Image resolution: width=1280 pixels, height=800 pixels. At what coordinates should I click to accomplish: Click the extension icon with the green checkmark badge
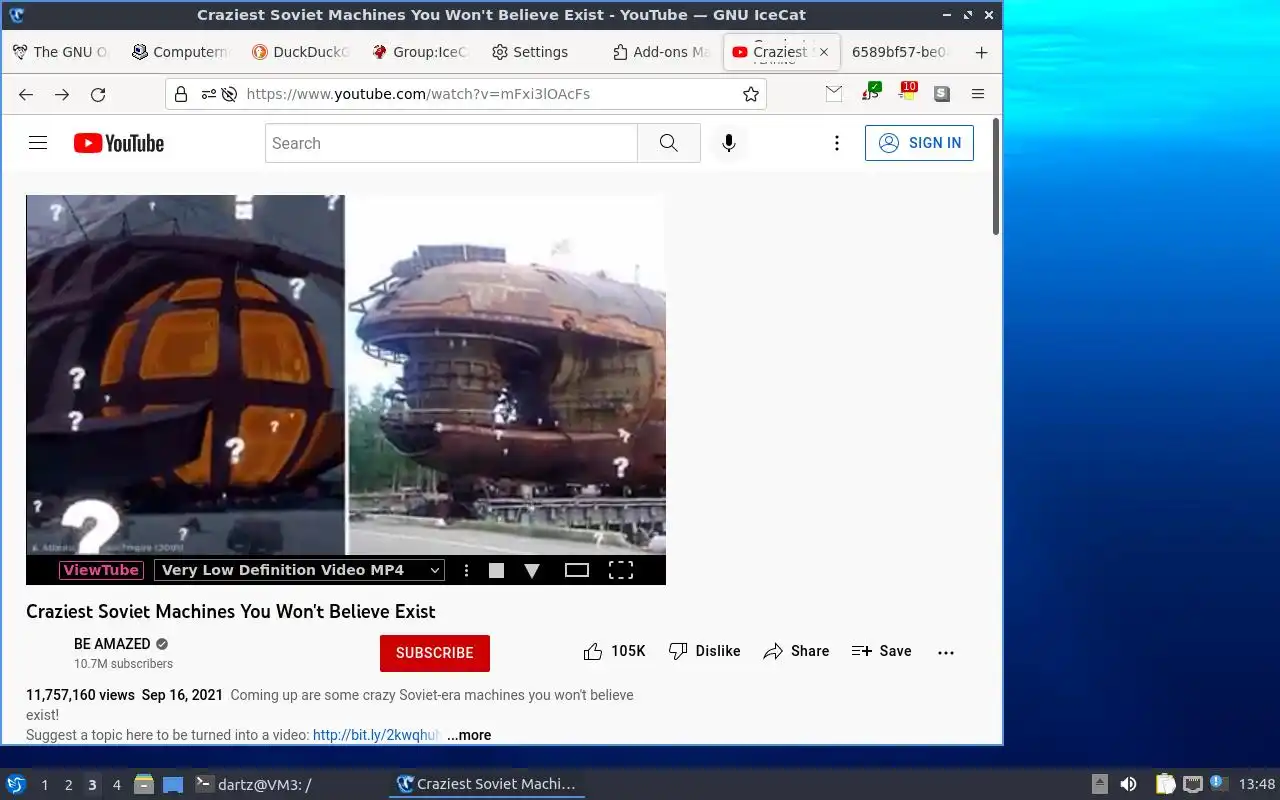(x=870, y=92)
